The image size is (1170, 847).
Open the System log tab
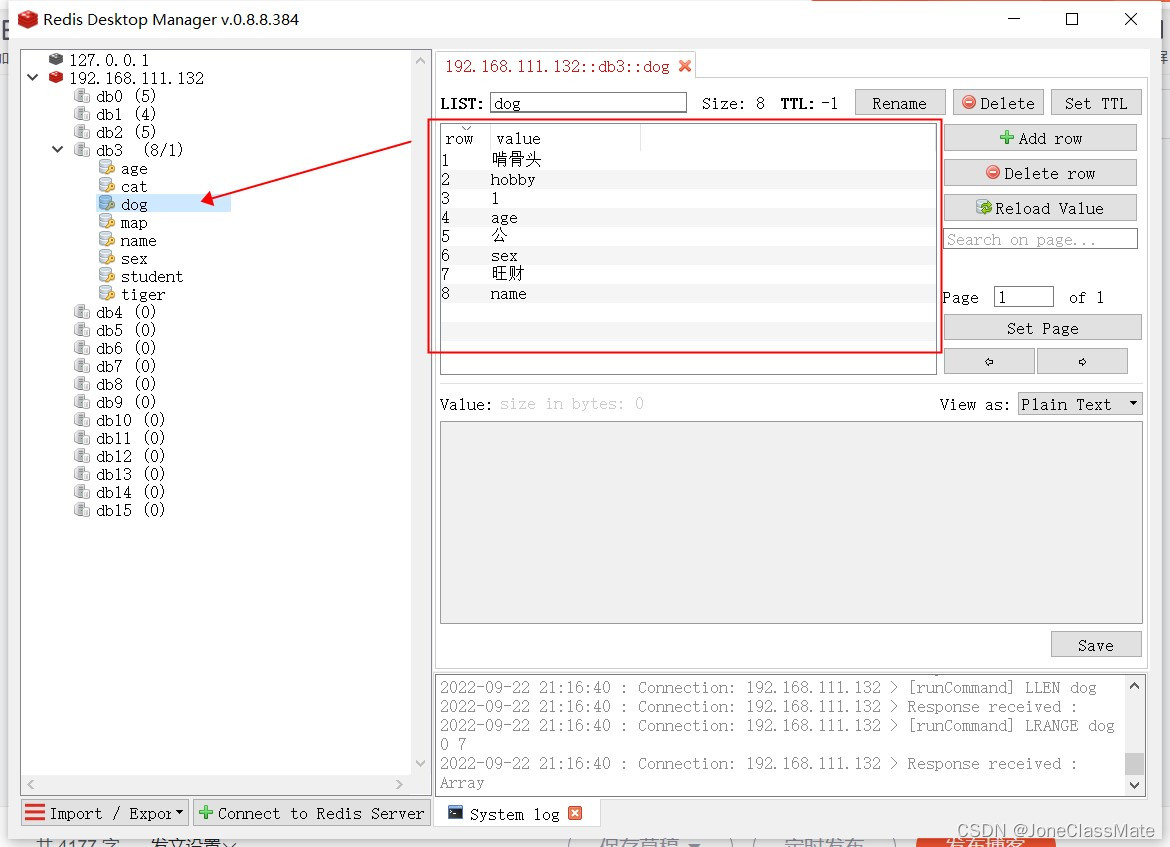coord(514,813)
